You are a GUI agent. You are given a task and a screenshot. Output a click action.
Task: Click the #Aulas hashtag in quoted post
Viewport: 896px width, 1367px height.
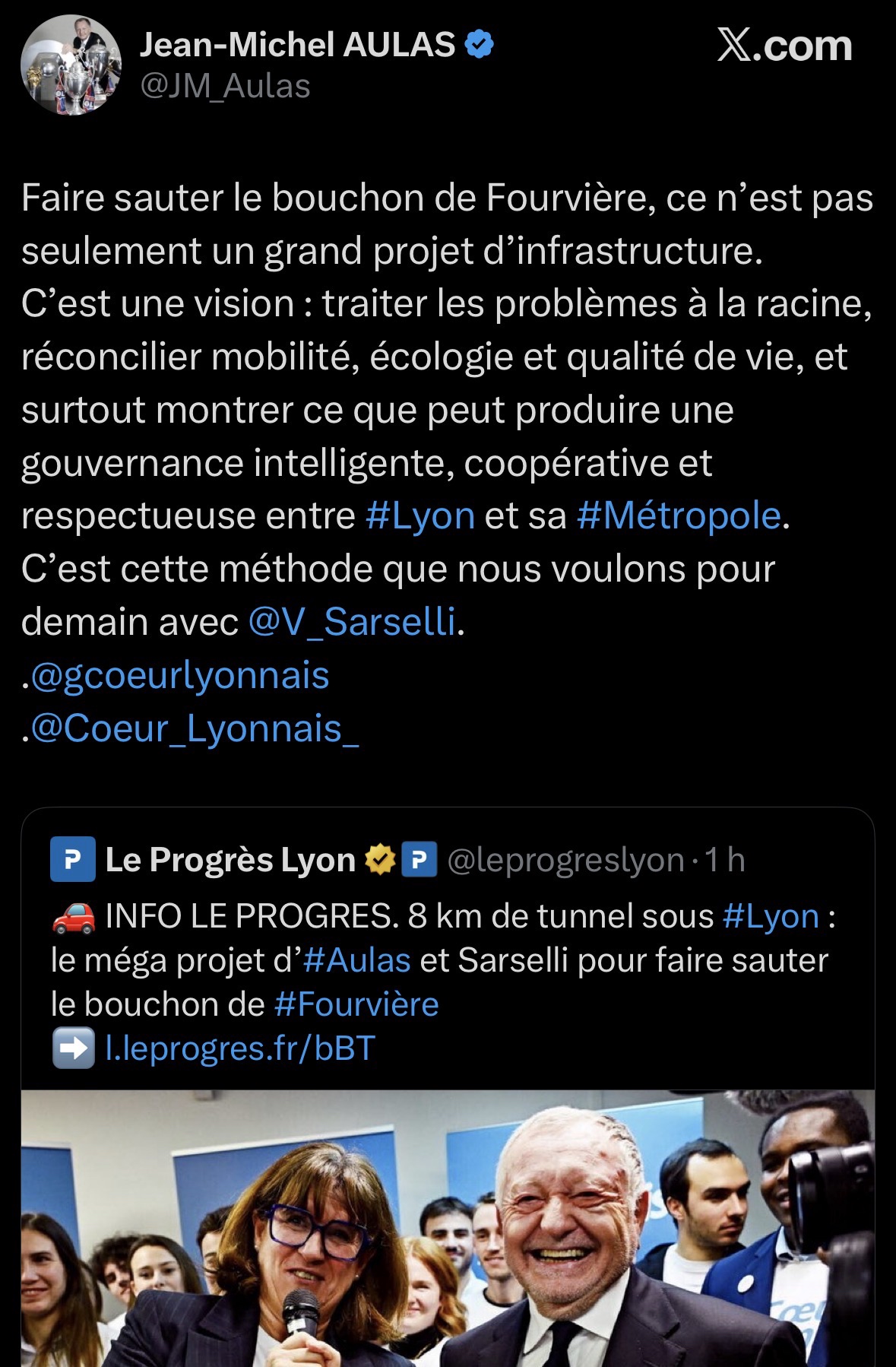point(357,960)
